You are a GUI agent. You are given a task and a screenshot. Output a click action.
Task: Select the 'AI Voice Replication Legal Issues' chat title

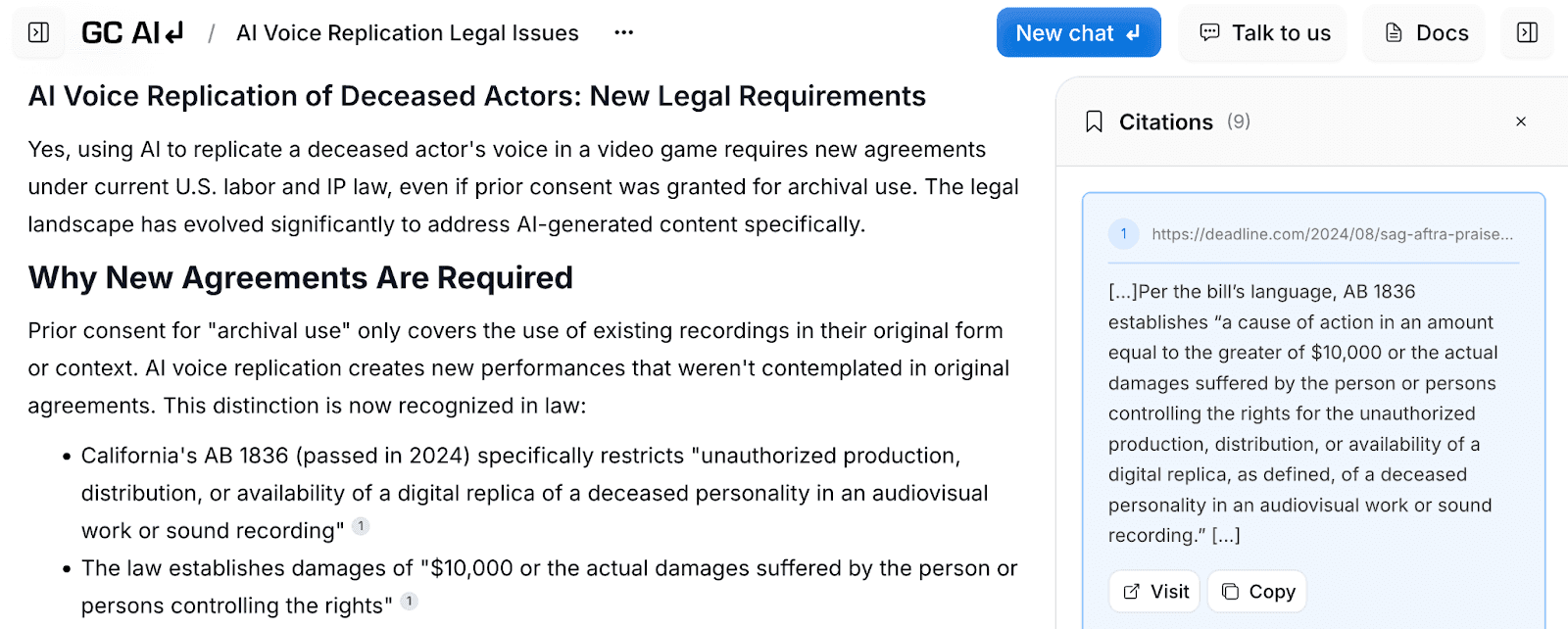pos(408,33)
